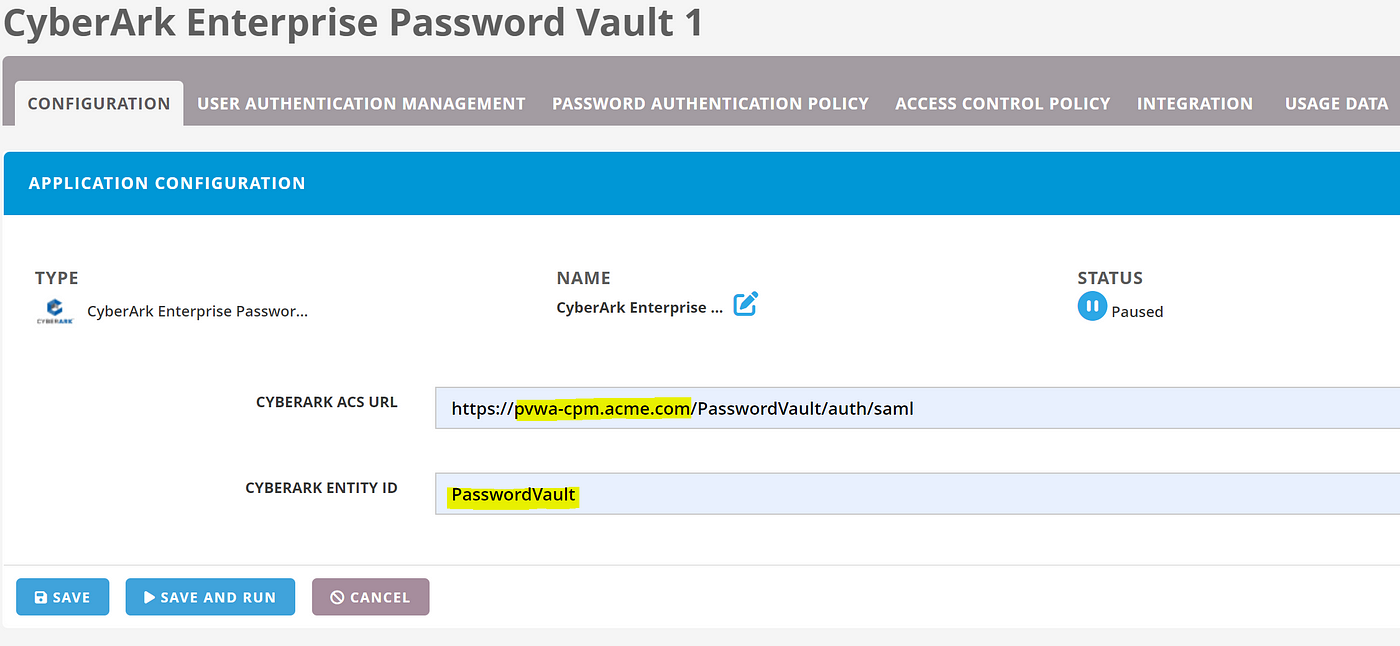The width and height of the screenshot is (1400, 646).
Task: Open the Password Authentication Policy tab
Action: click(x=711, y=104)
